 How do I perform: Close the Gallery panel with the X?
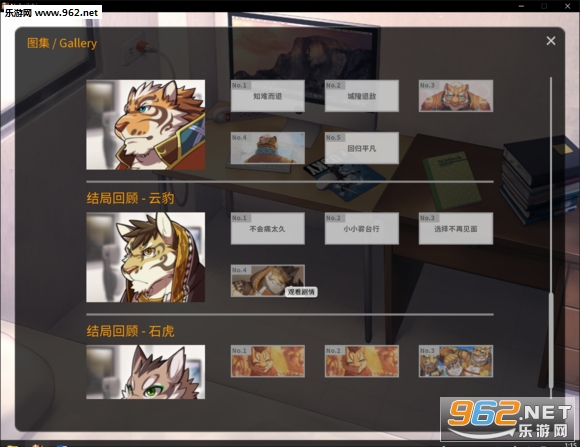pyautogui.click(x=551, y=41)
